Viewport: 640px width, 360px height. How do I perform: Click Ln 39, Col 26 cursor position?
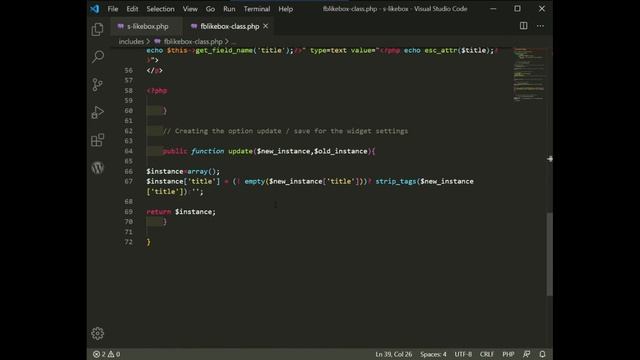(393, 354)
